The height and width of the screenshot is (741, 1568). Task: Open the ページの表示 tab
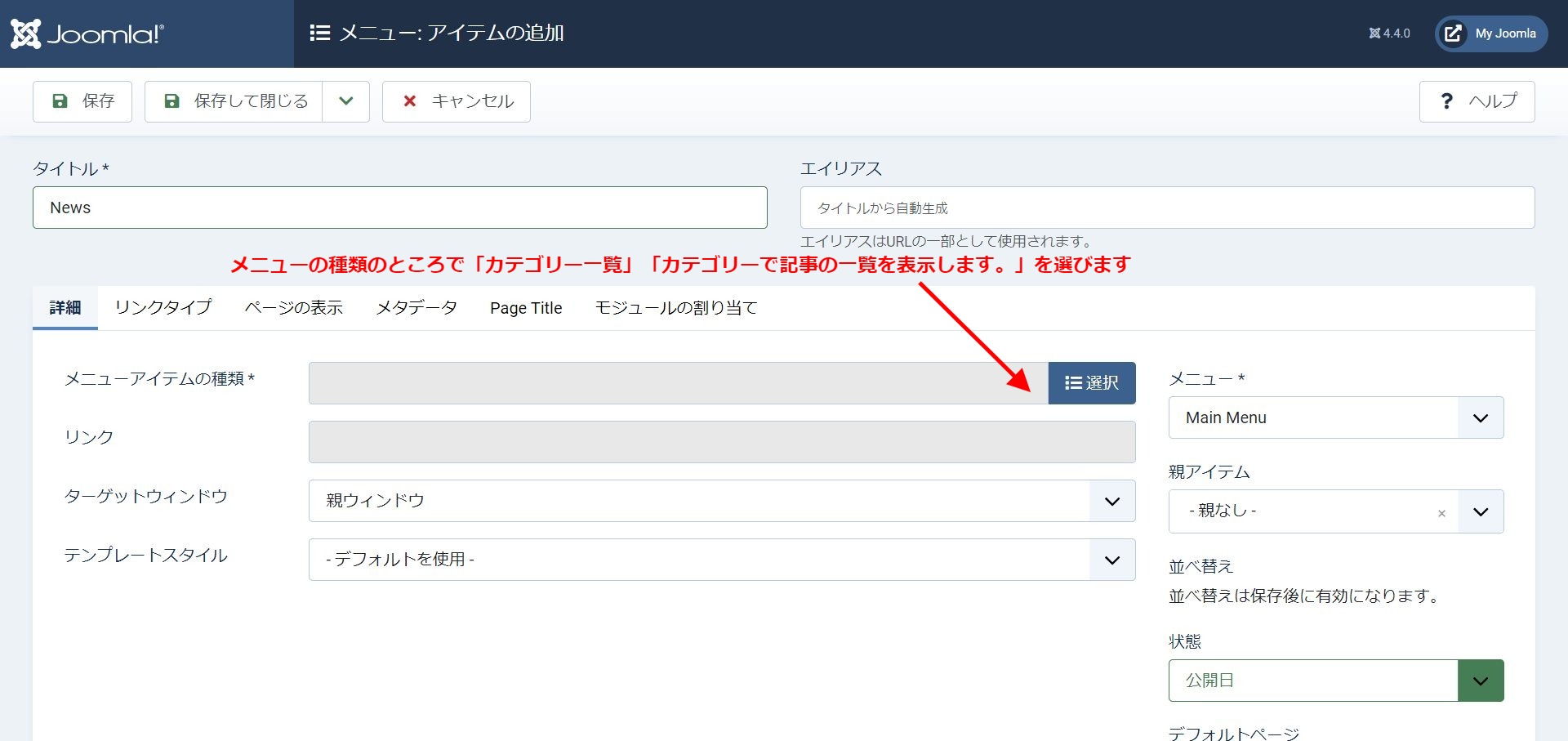pos(294,308)
